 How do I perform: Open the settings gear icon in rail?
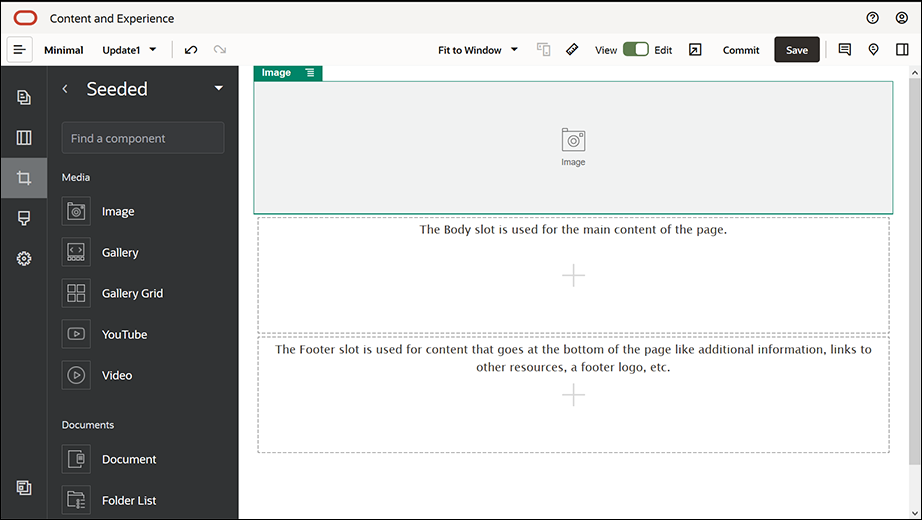coord(24,259)
